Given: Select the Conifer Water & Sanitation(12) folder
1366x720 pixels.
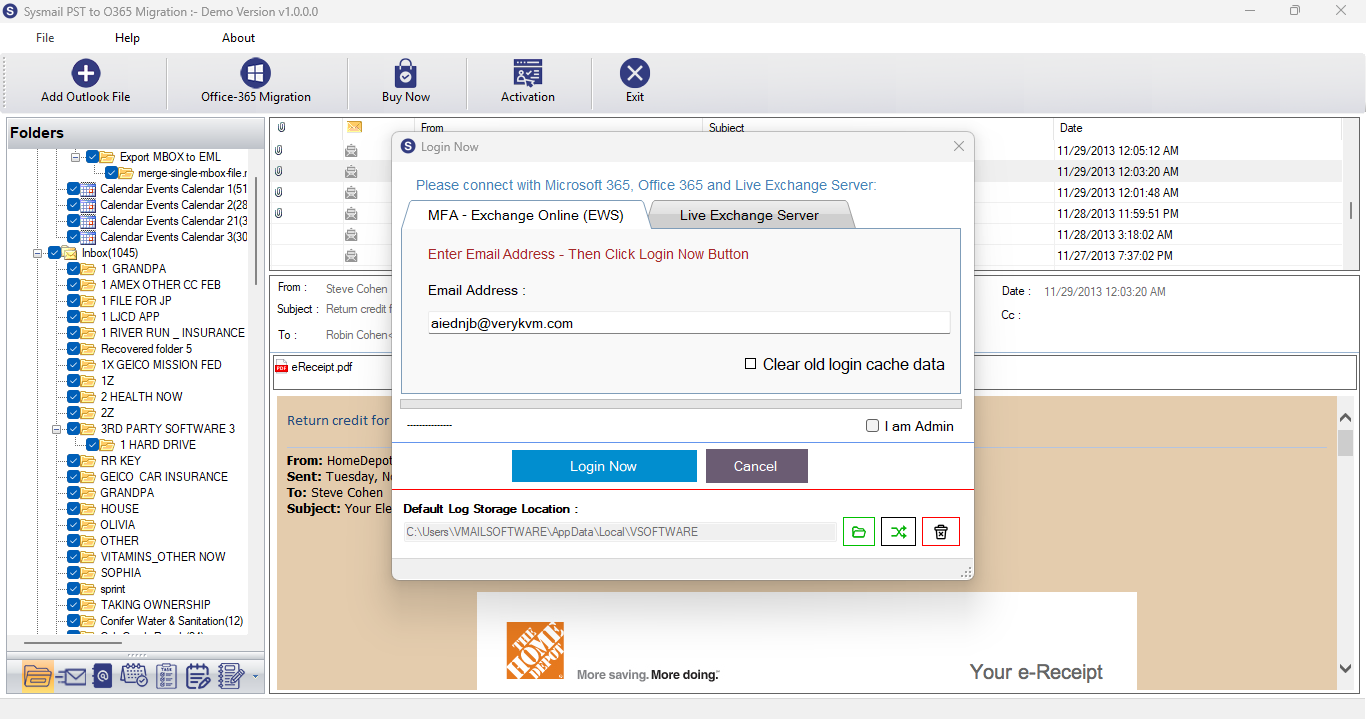Looking at the screenshot, I should (x=171, y=621).
